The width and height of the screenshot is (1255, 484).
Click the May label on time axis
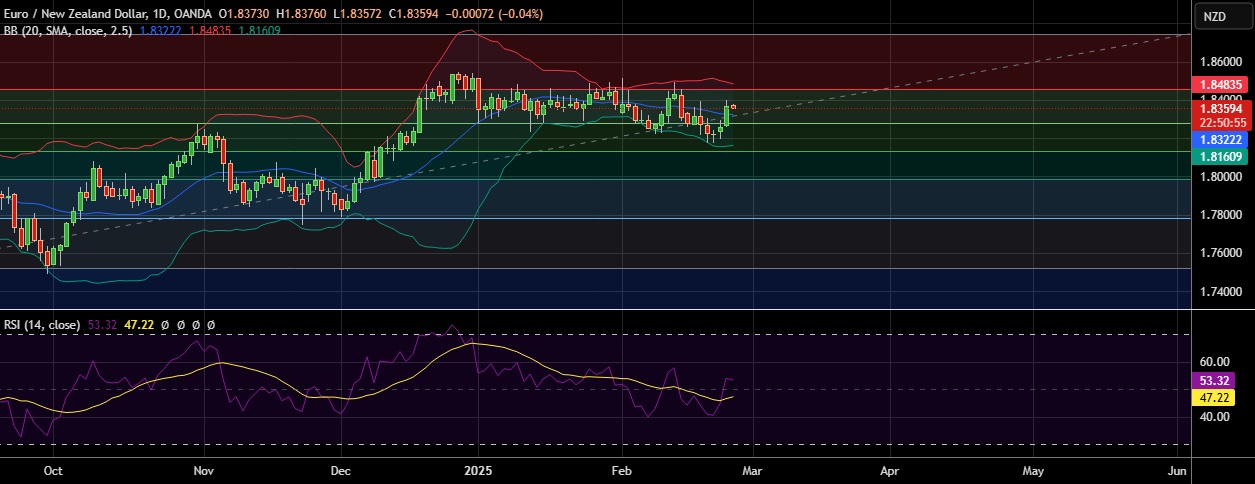pyautogui.click(x=1033, y=470)
